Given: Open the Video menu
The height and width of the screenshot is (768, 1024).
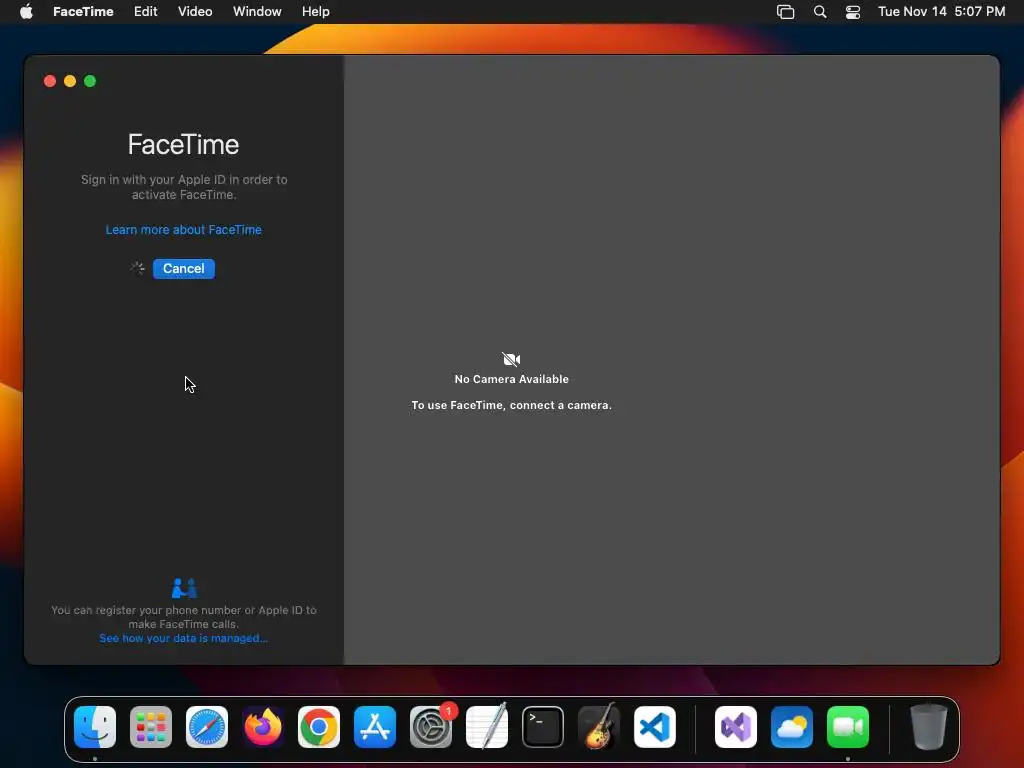Looking at the screenshot, I should pos(195,11).
